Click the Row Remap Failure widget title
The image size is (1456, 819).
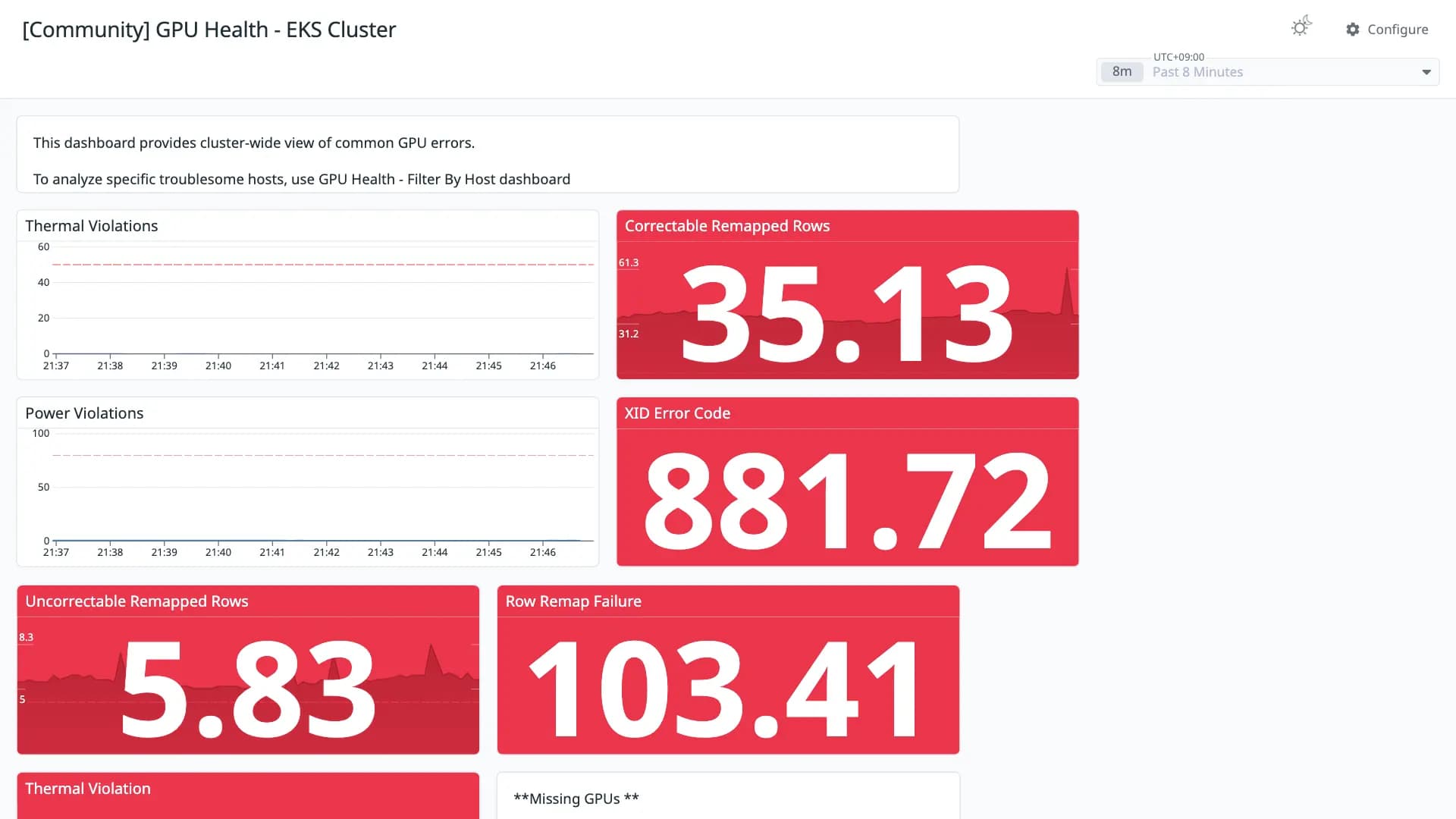pos(573,601)
